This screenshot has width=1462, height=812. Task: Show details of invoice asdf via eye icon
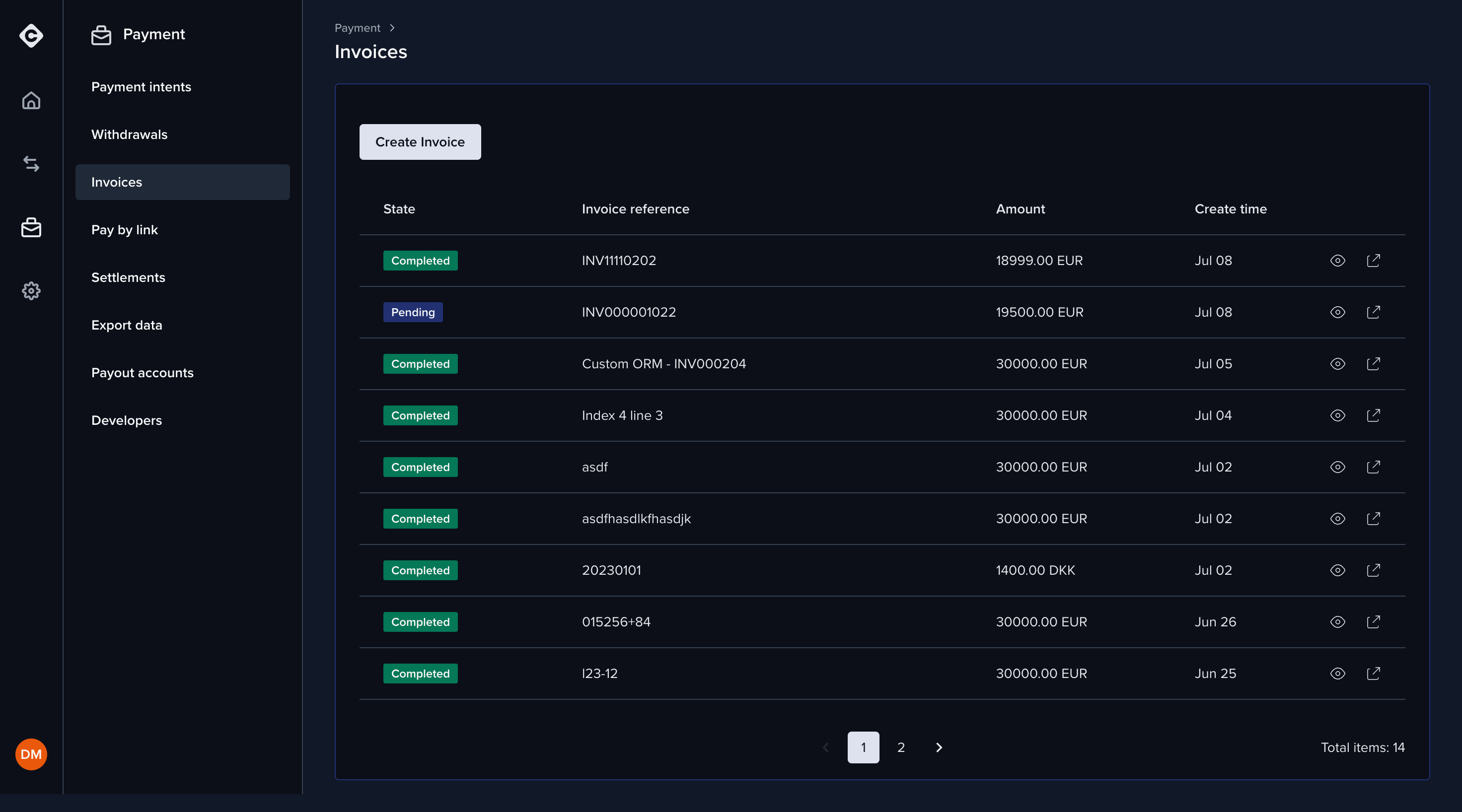click(x=1337, y=467)
